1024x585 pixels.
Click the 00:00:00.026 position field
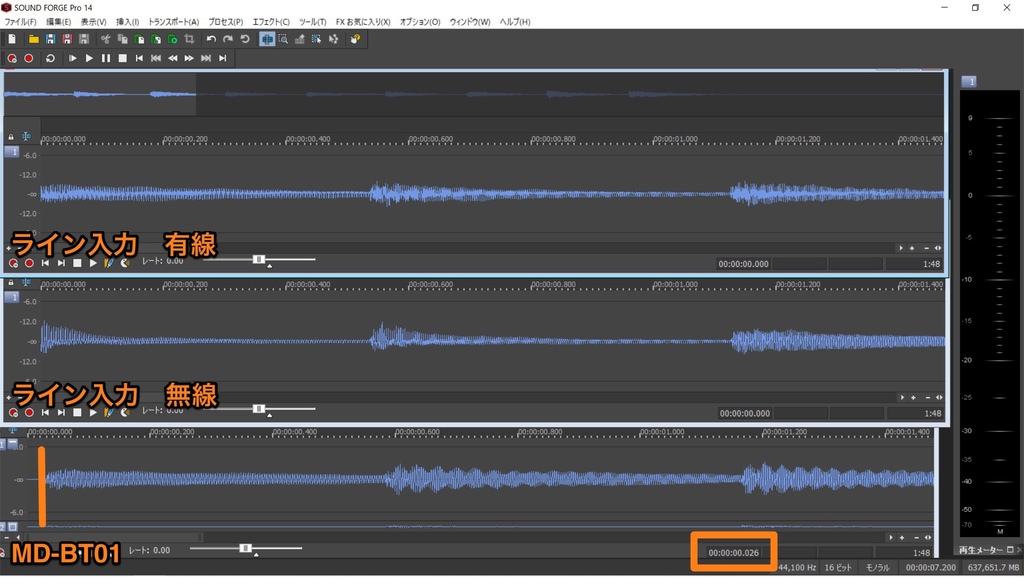click(734, 553)
